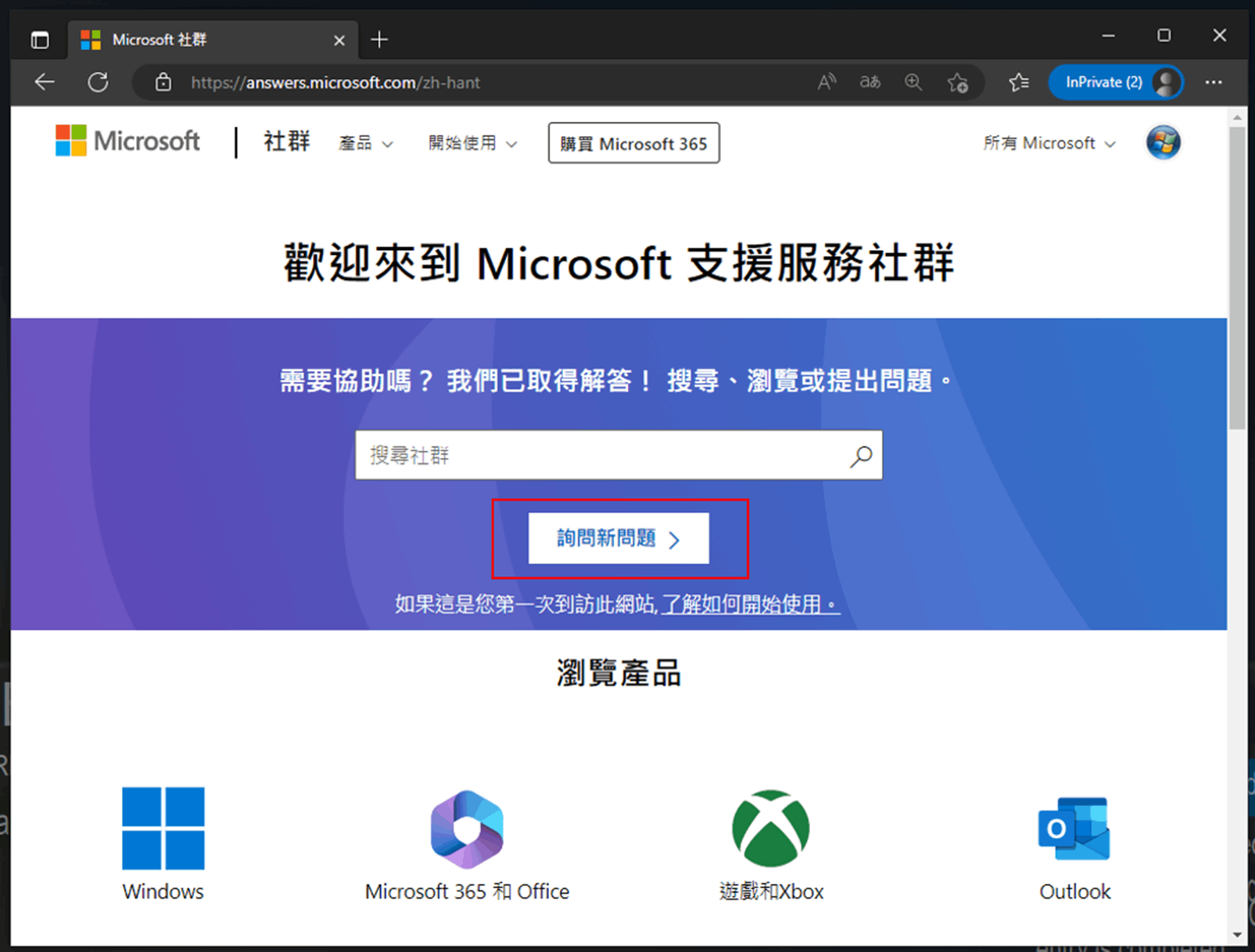Open tab actions menu icon in title bar
Viewport: 1255px width, 952px height.
tap(40, 40)
